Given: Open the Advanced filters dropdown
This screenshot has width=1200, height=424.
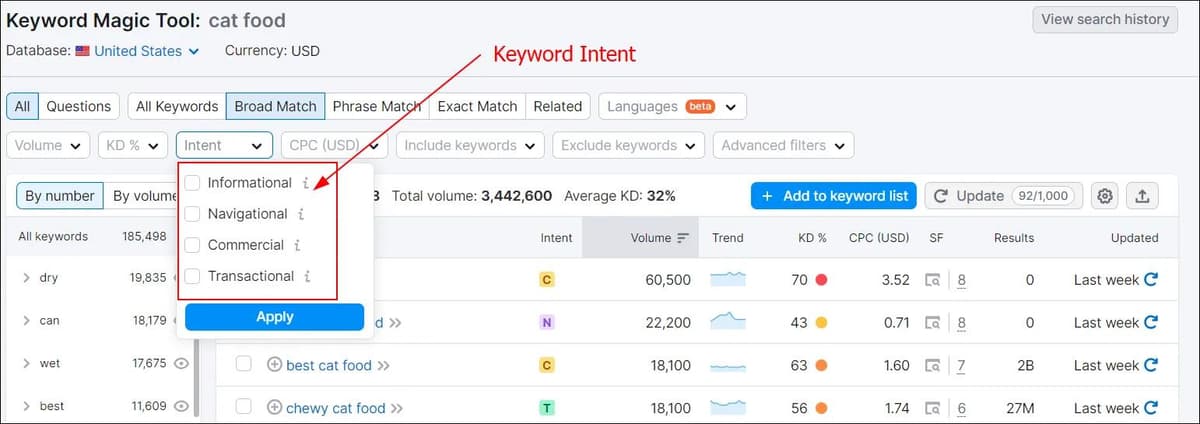Looking at the screenshot, I should 783,145.
